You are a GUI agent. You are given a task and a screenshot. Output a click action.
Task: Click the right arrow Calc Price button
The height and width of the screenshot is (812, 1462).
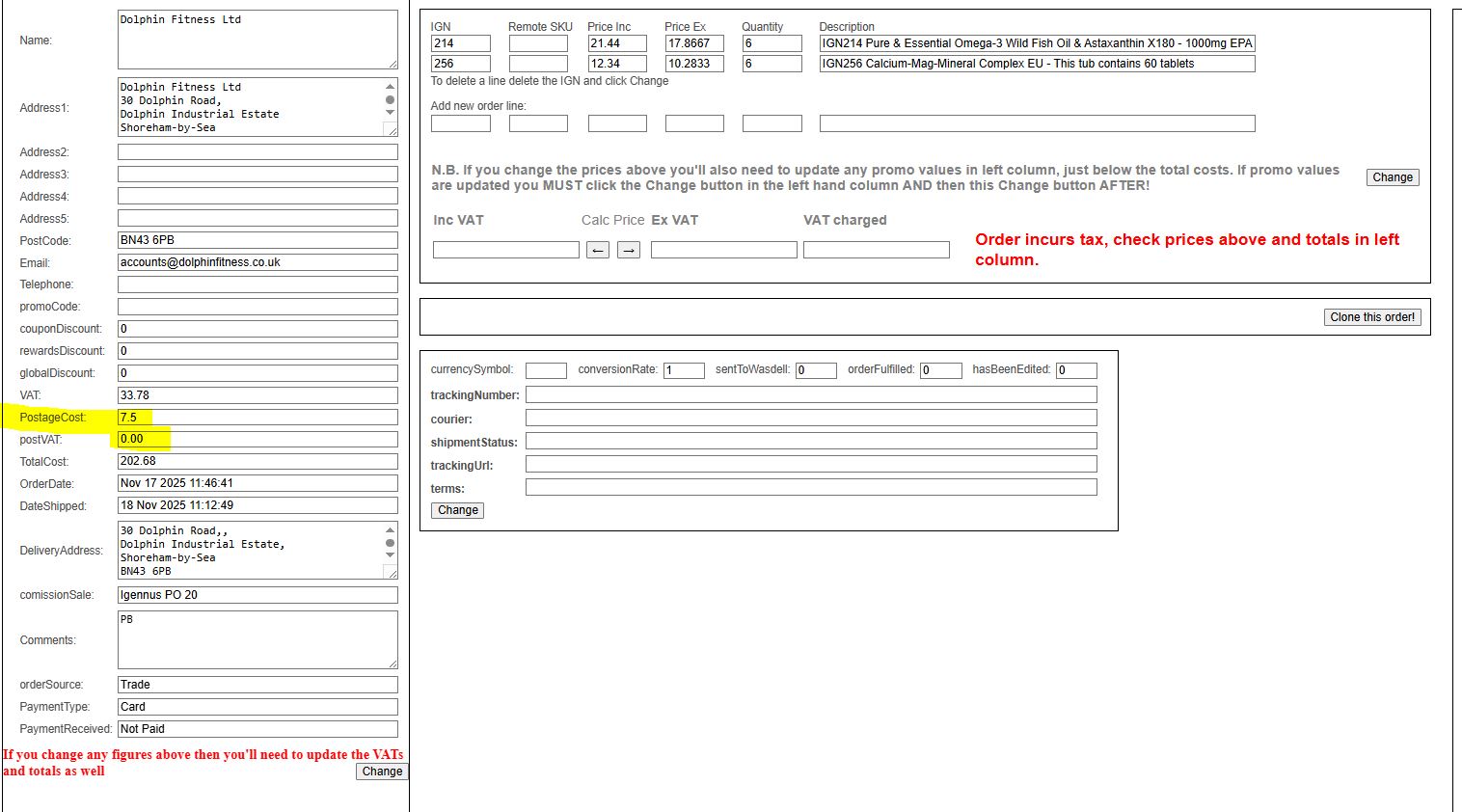coord(629,250)
